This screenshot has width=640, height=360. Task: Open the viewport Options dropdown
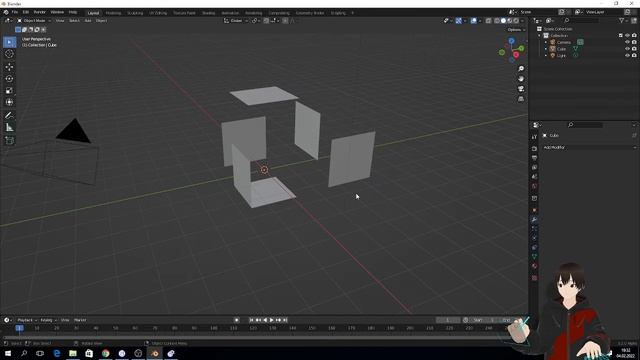pos(516,30)
